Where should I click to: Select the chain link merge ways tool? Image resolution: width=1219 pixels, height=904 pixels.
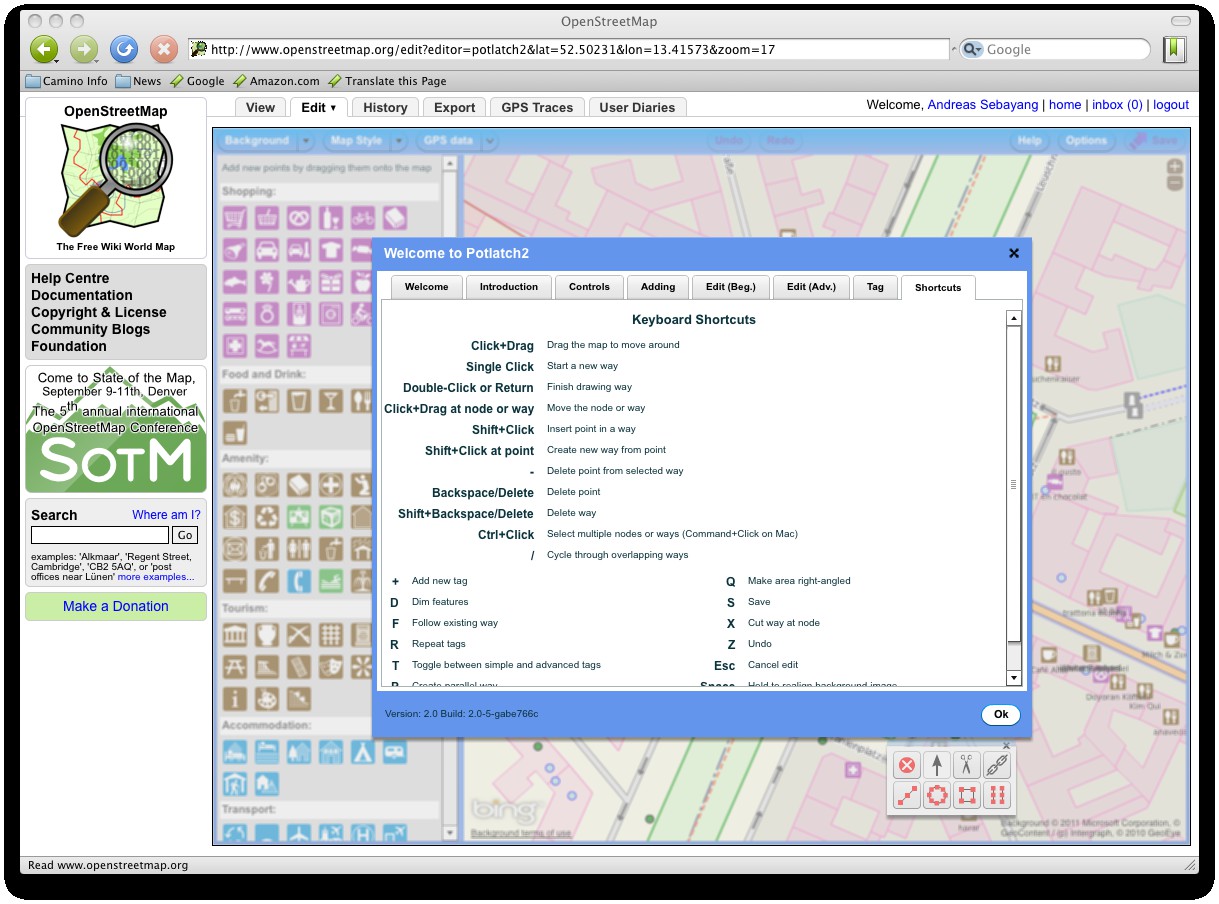[x=997, y=766]
